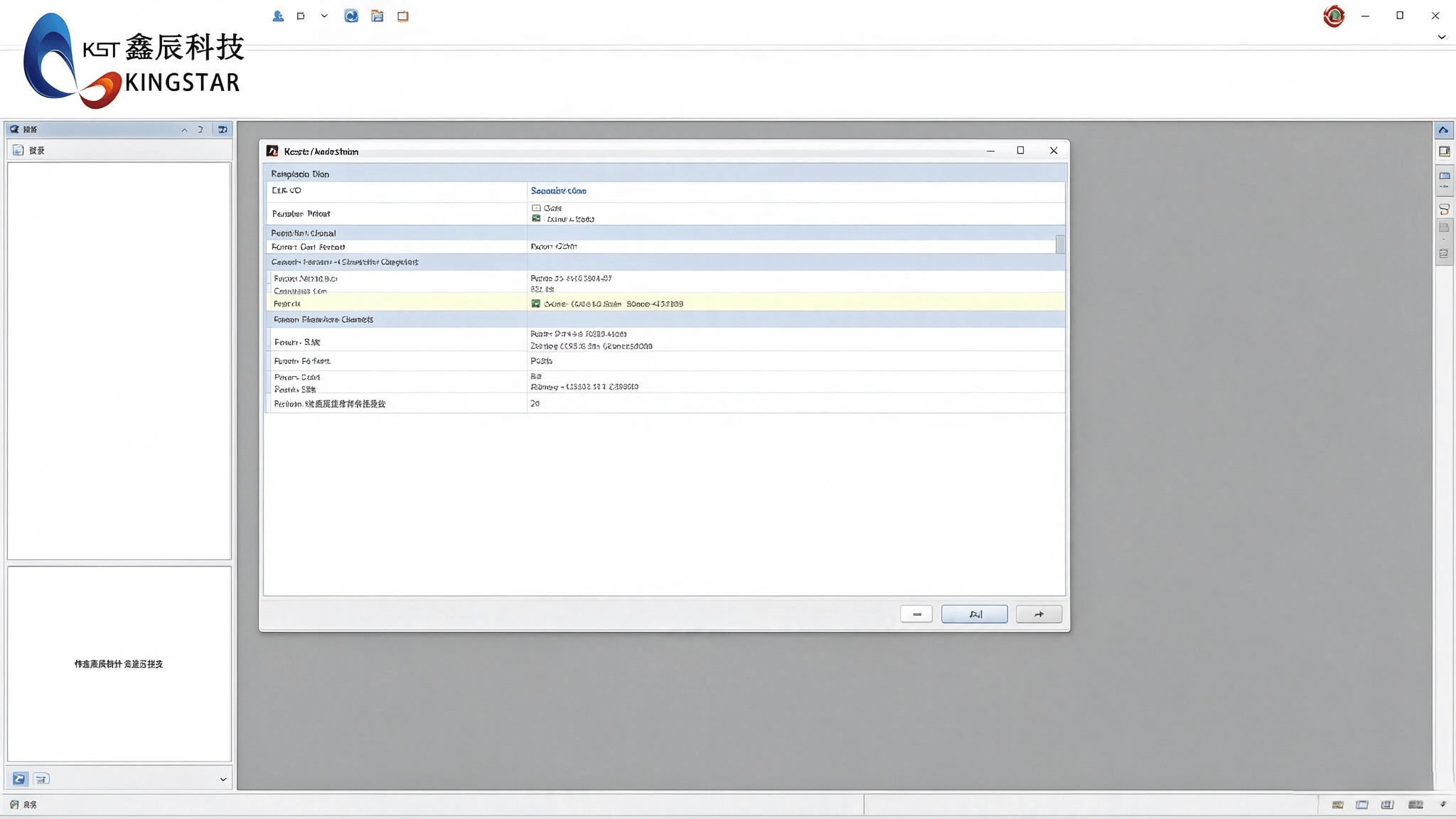
Task: Click the dialog's bottom button with a minus sign
Action: click(916, 614)
